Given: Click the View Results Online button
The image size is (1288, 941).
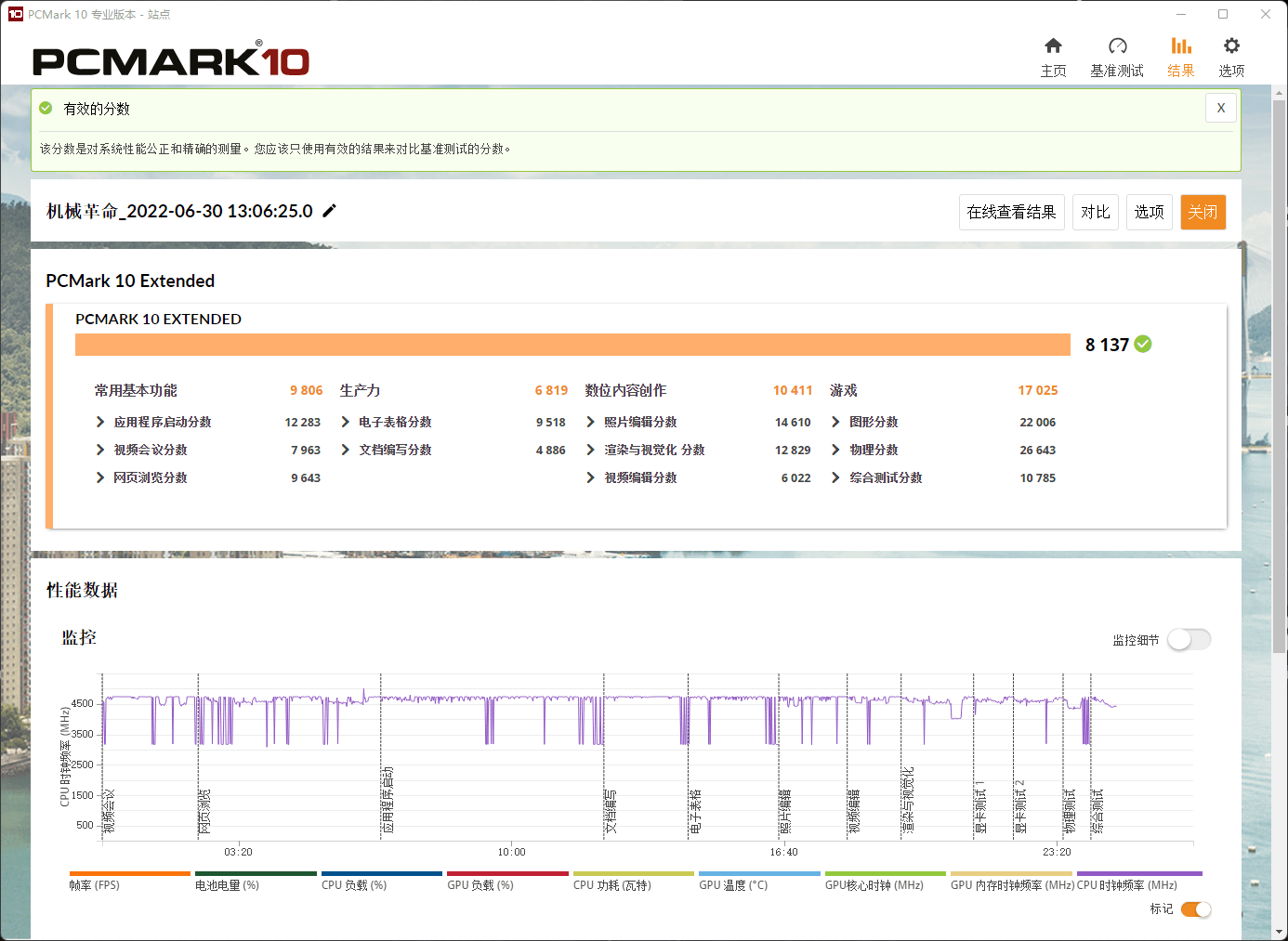Looking at the screenshot, I should pyautogui.click(x=1011, y=212).
